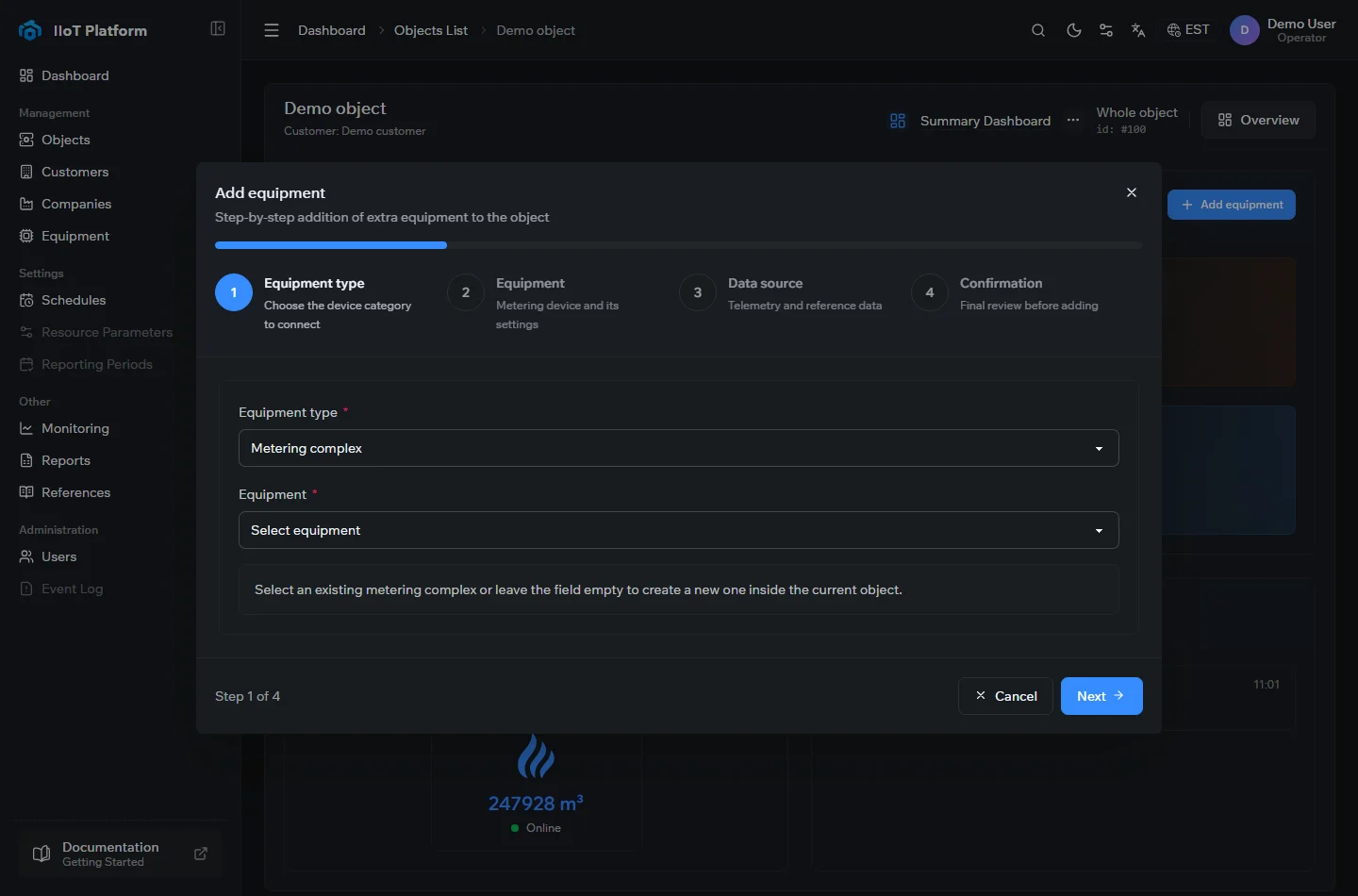The image size is (1358, 896).
Task: Select step 3 Data source
Action: coord(781,293)
